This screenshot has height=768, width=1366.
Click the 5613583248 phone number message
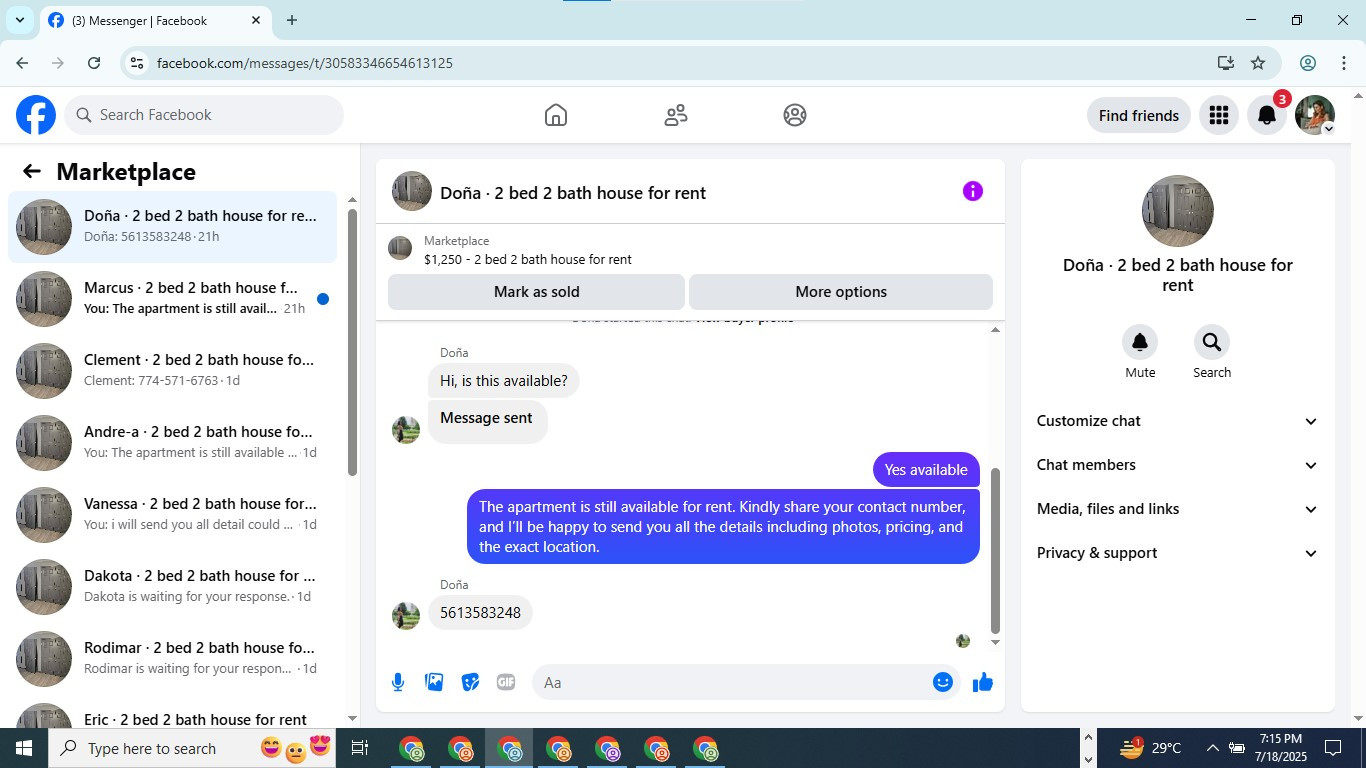pos(480,612)
